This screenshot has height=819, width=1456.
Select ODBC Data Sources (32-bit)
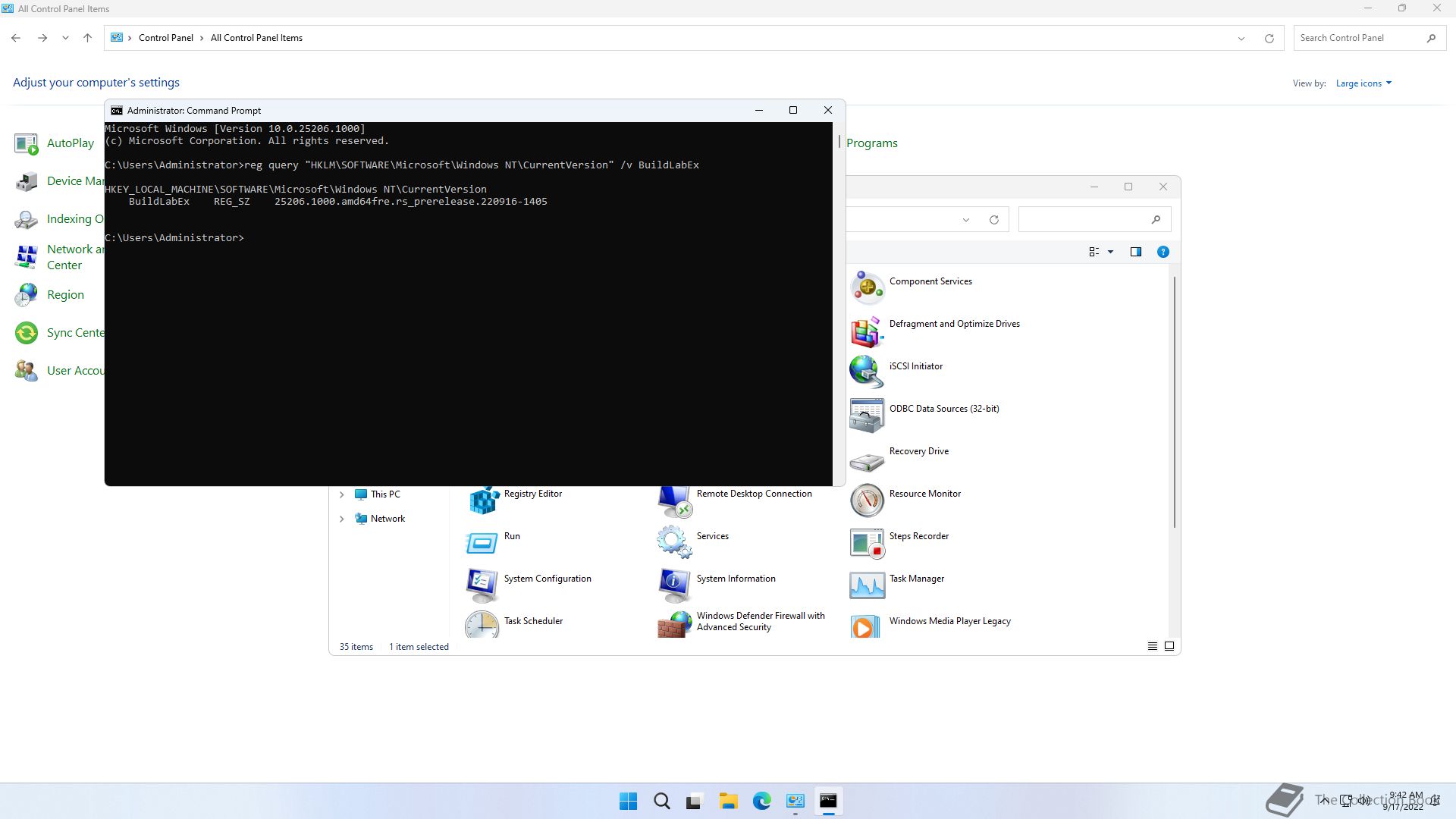944,409
